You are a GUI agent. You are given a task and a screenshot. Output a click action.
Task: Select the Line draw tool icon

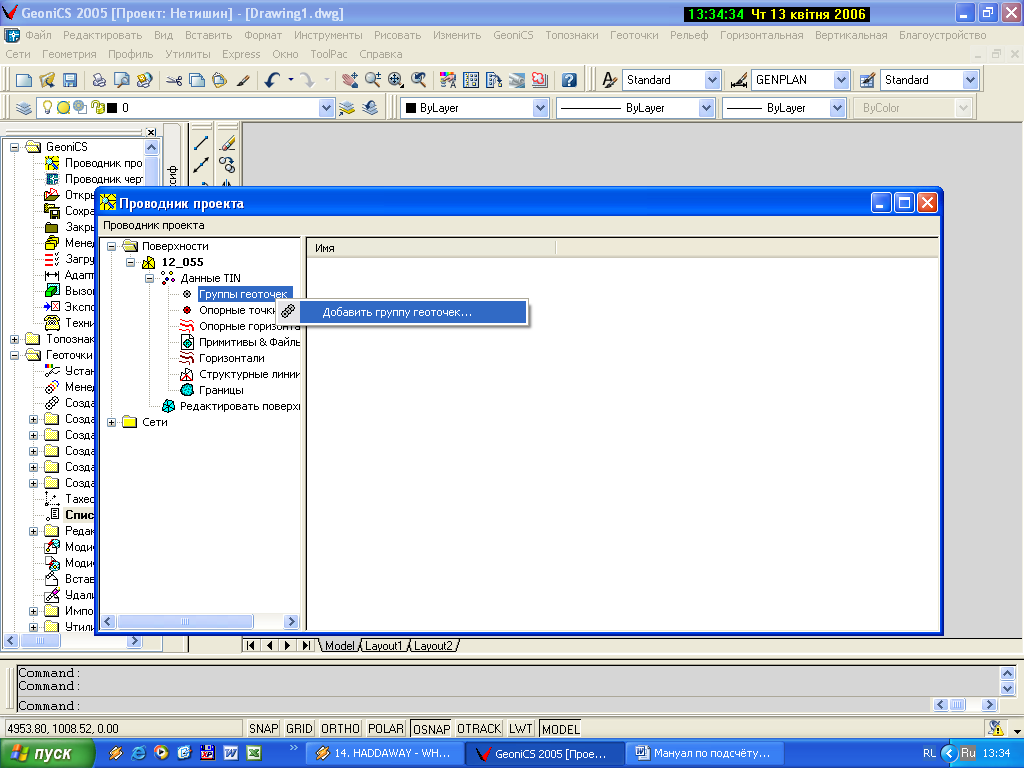(201, 142)
